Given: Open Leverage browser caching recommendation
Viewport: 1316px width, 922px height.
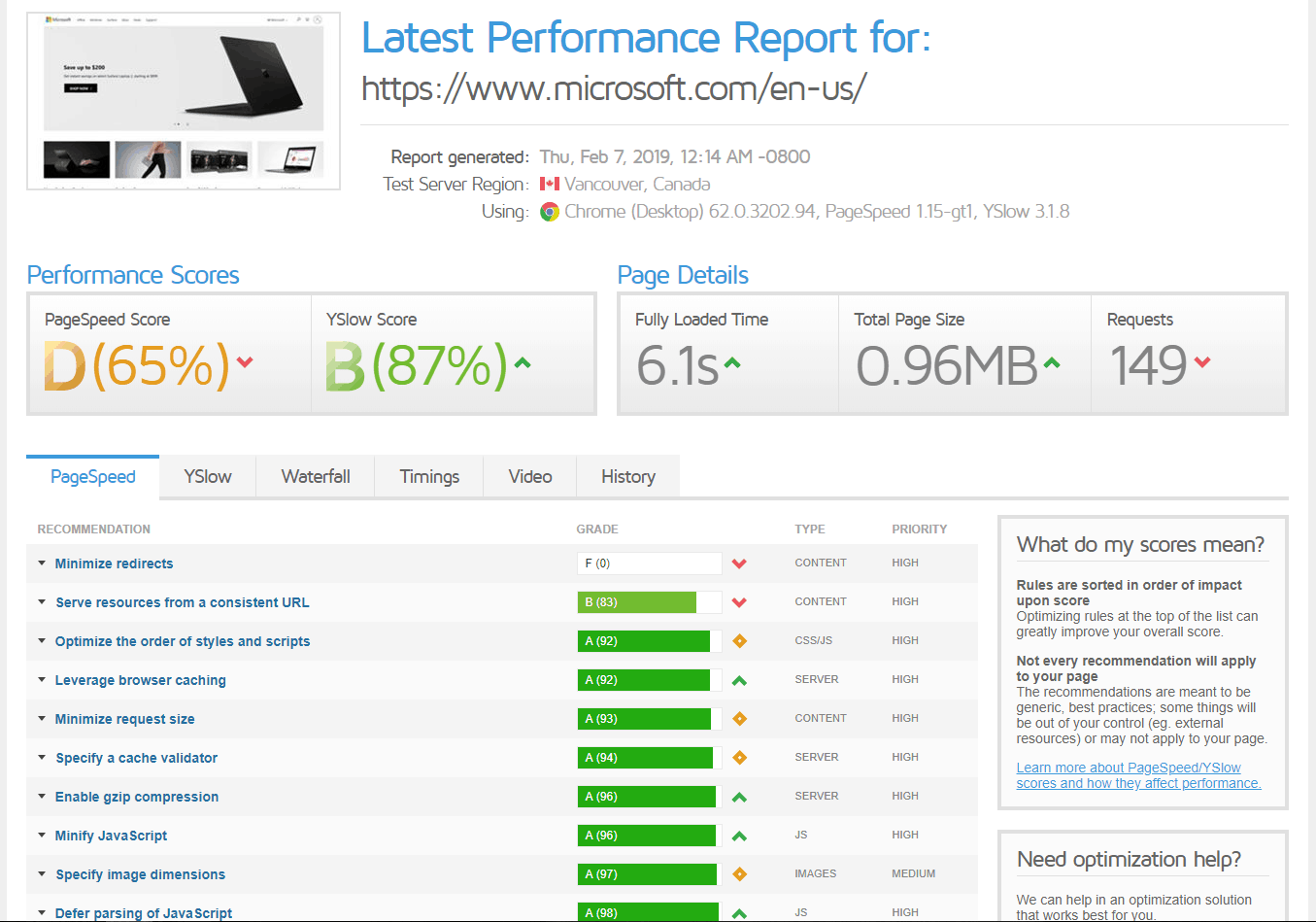Looking at the screenshot, I should (x=141, y=680).
